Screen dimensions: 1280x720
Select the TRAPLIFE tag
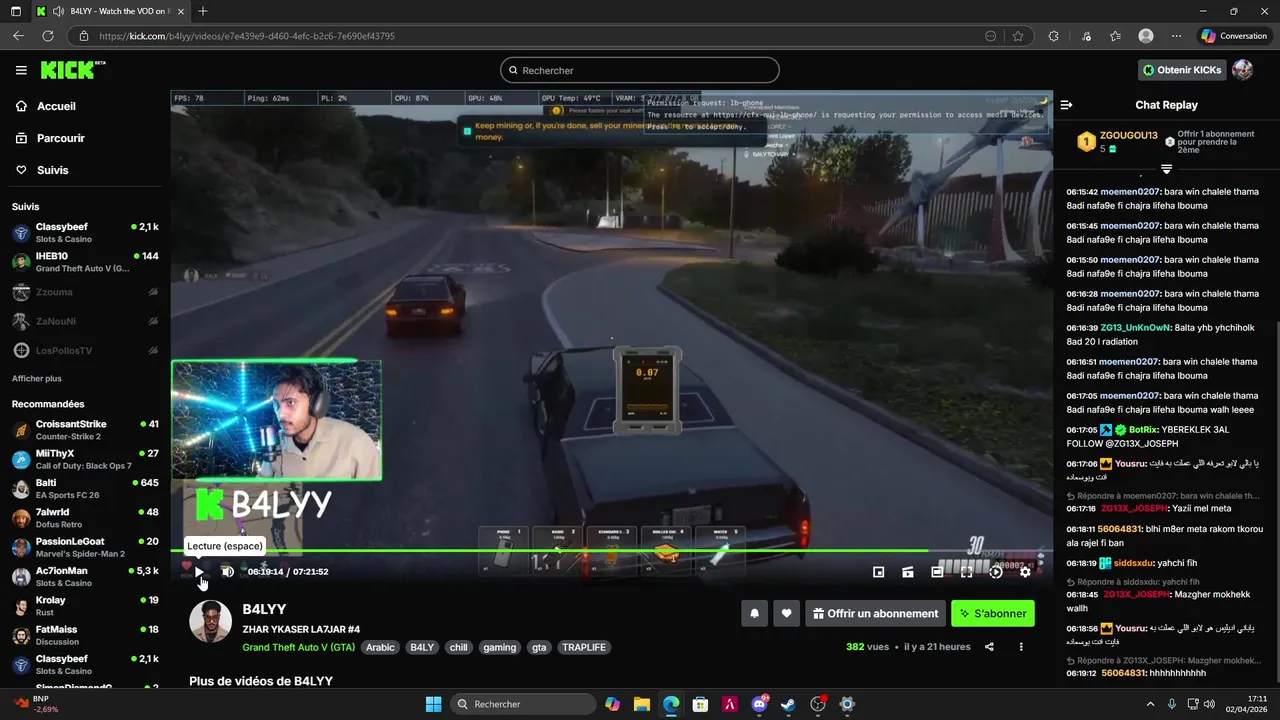(x=584, y=647)
